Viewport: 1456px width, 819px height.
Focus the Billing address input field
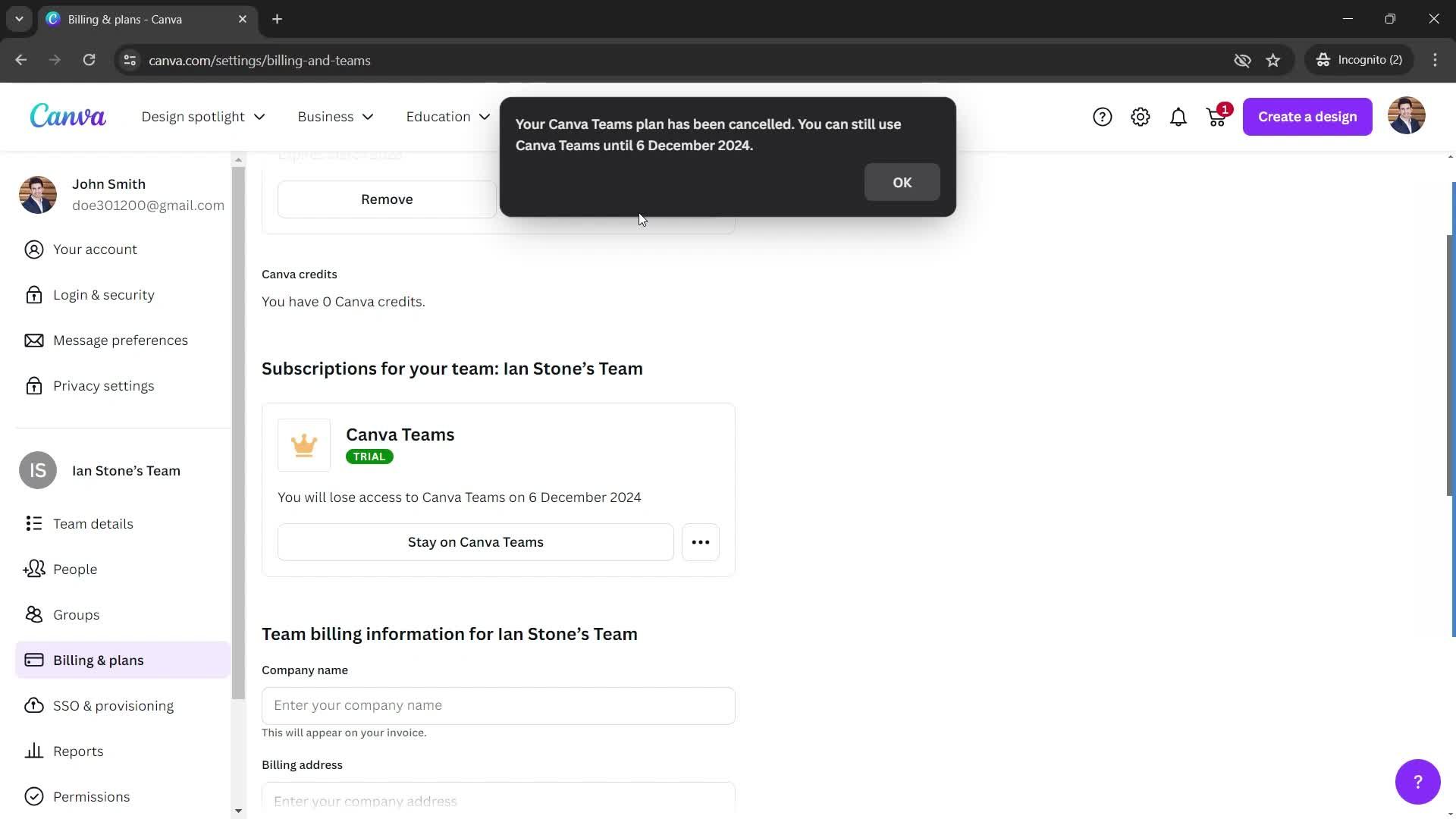tap(498, 800)
